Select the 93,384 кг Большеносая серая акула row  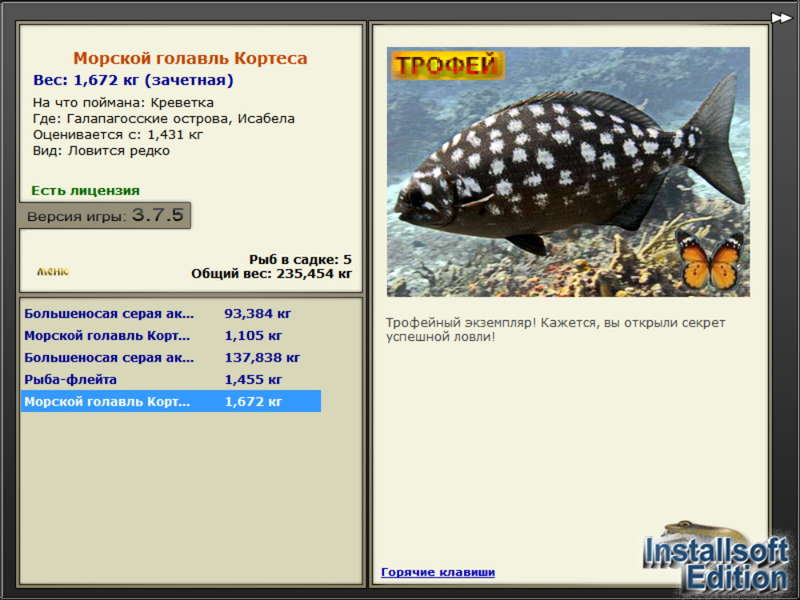pyautogui.click(x=171, y=313)
